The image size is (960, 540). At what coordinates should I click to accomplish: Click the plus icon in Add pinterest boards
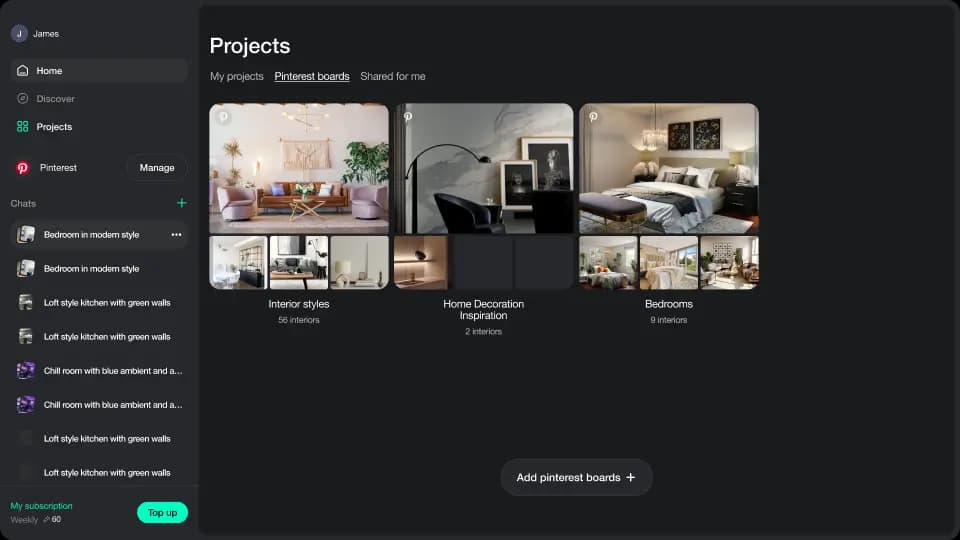(631, 478)
